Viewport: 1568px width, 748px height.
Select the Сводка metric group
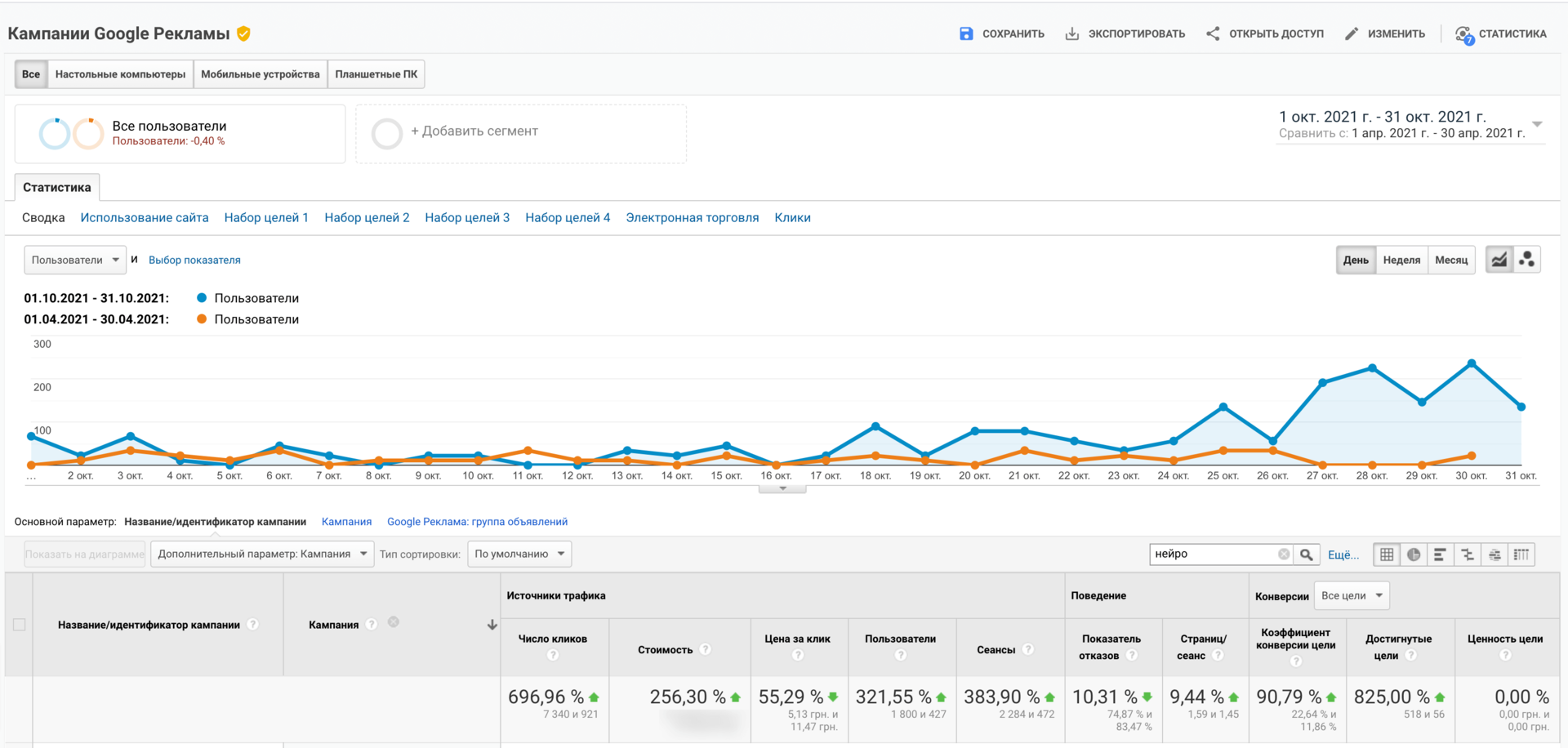43,218
